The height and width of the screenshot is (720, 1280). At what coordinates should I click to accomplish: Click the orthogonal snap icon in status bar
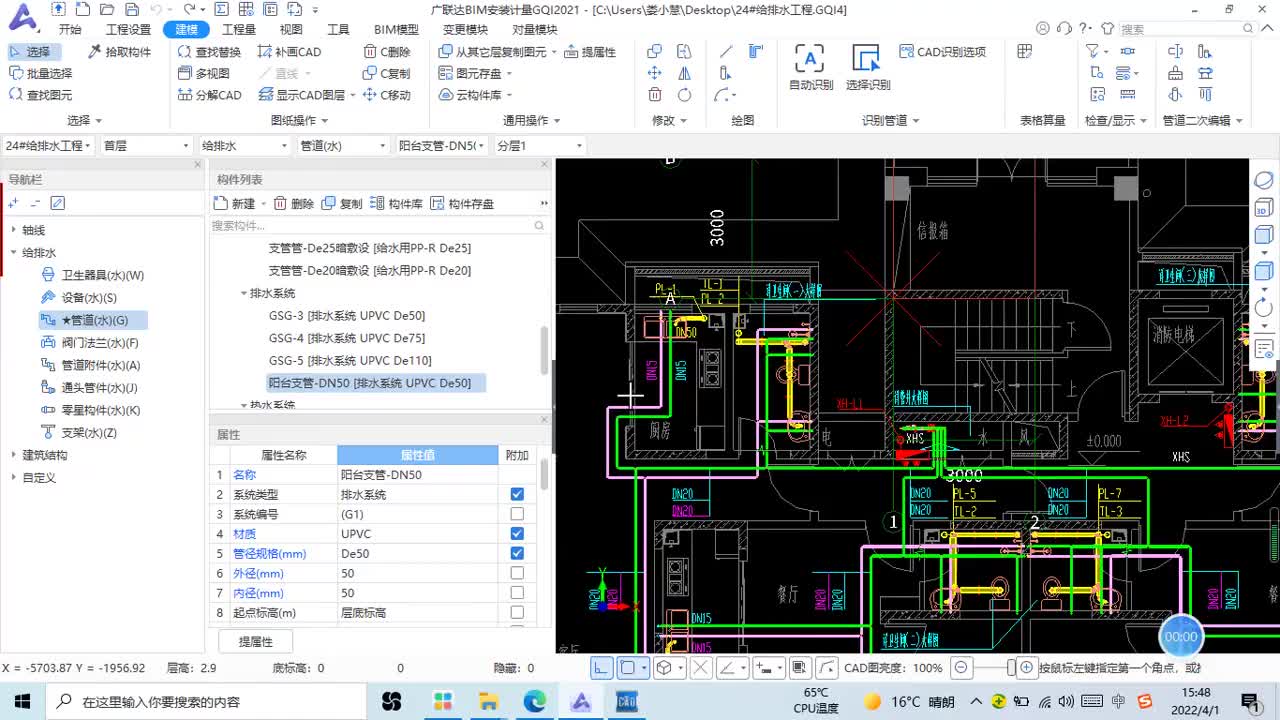click(601, 667)
